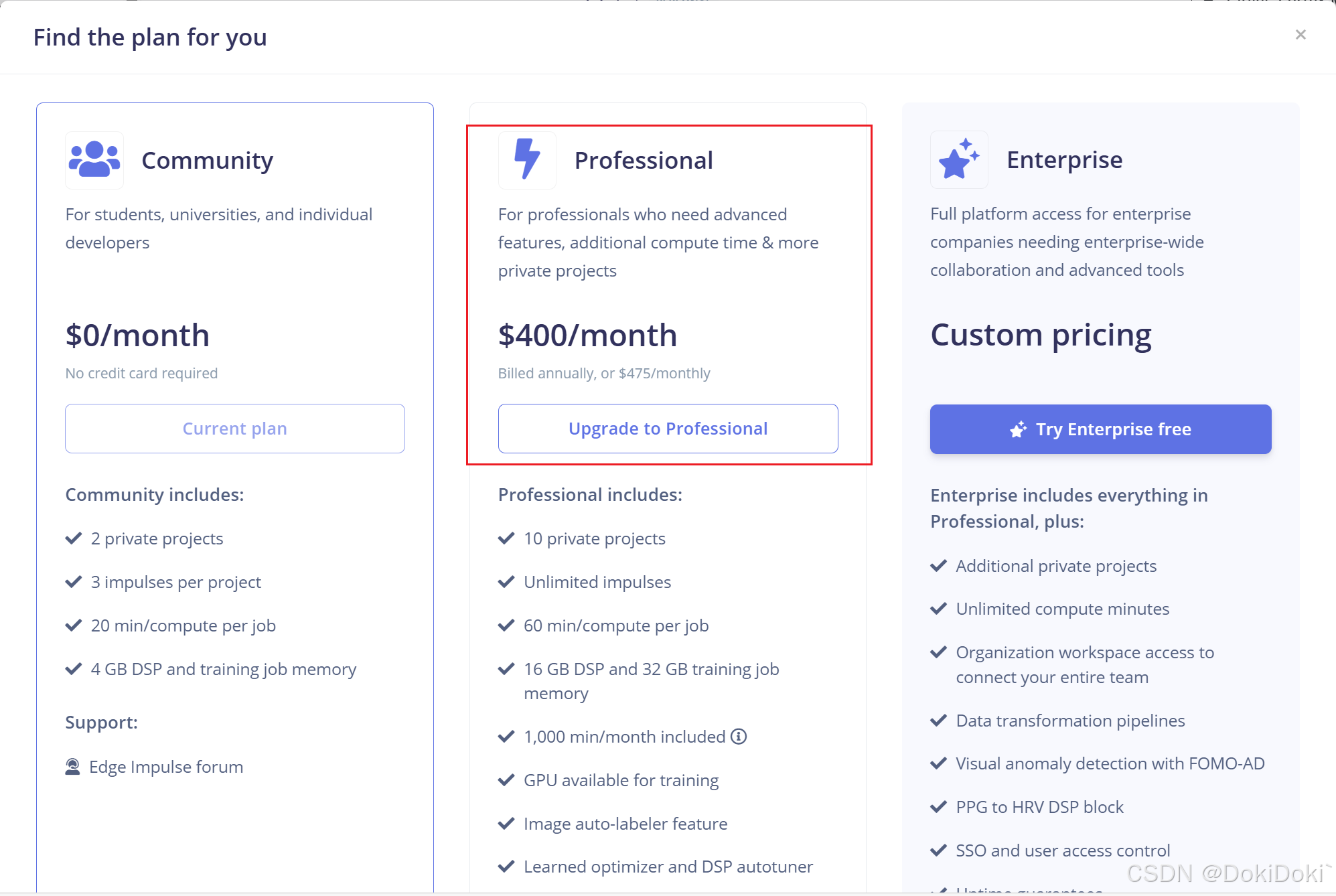Click the Custom pricing heading
The image size is (1336, 896).
coord(1041,335)
